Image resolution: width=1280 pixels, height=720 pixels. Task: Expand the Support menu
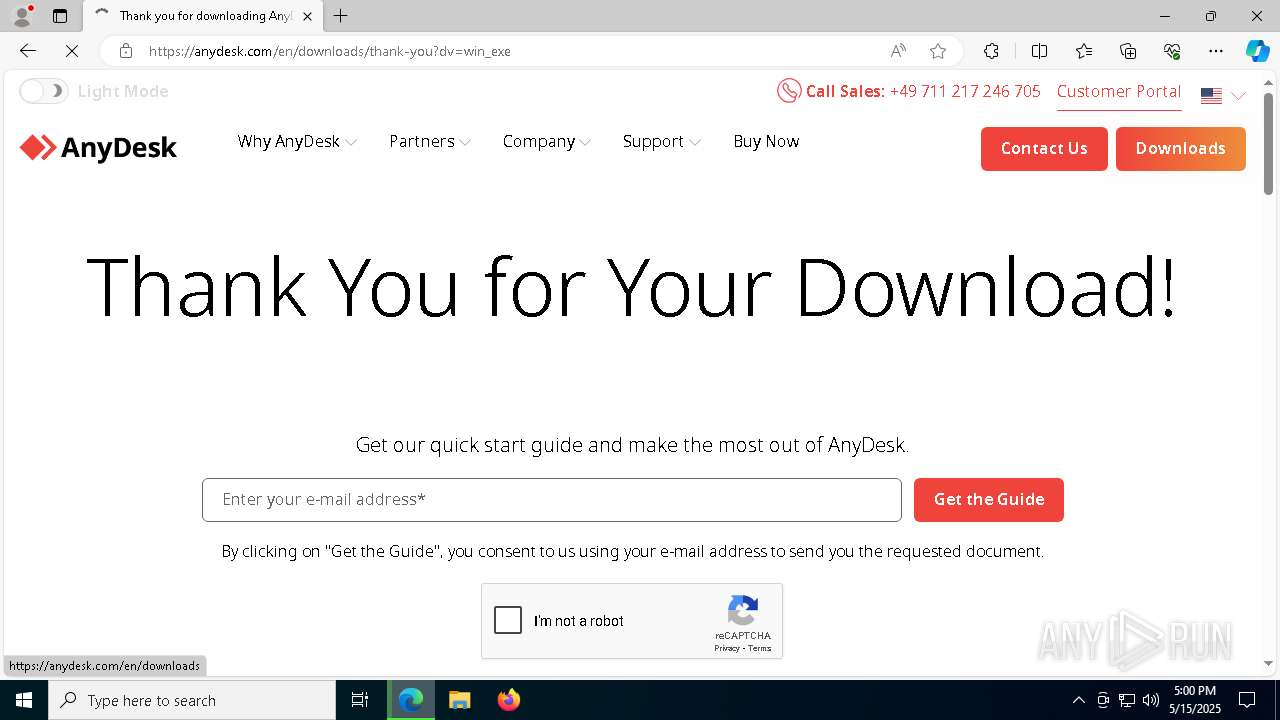[662, 141]
